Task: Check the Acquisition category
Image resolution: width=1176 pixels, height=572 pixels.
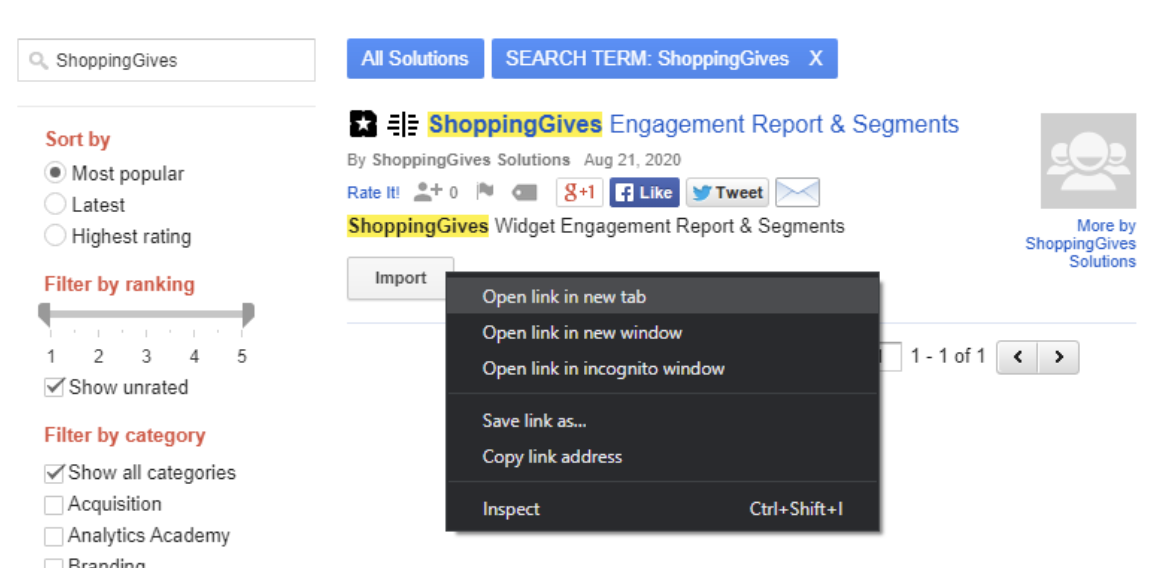Action: point(54,505)
